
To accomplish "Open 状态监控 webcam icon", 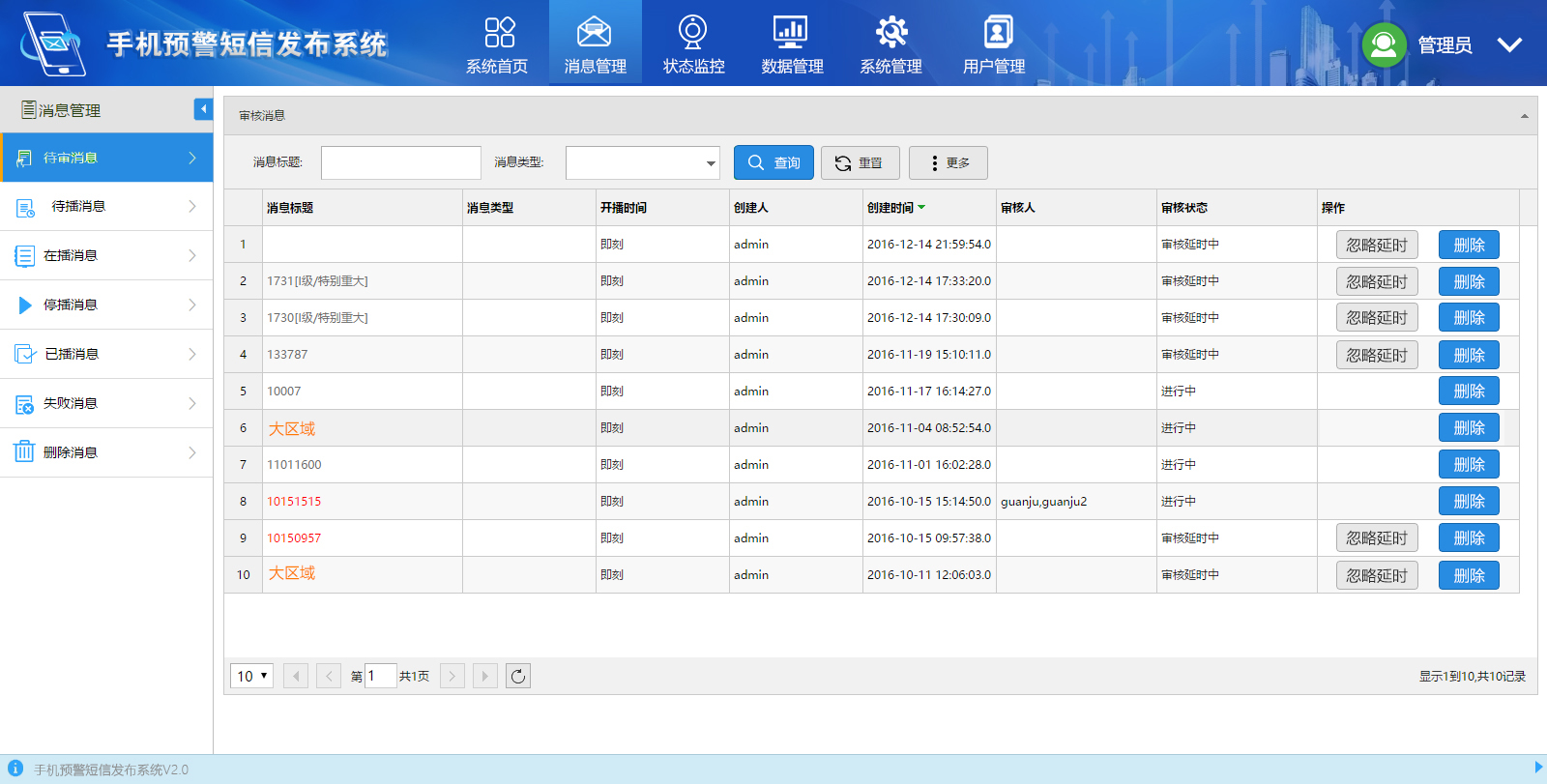I will [692, 32].
